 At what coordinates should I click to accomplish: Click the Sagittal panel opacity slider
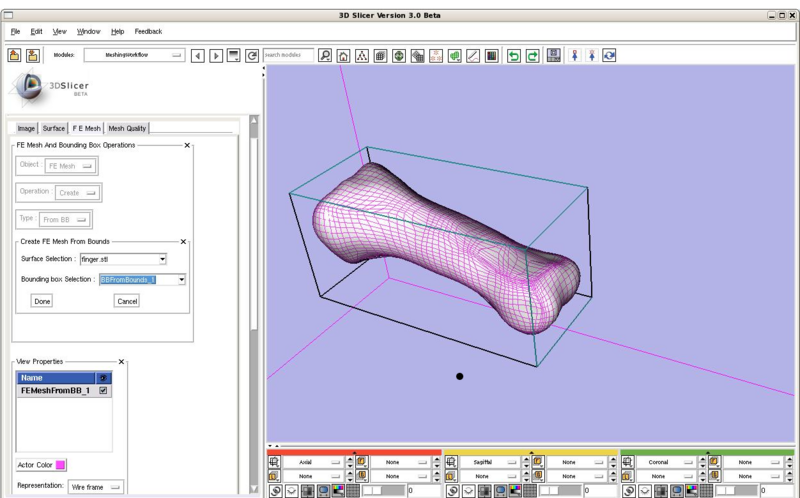click(560, 490)
